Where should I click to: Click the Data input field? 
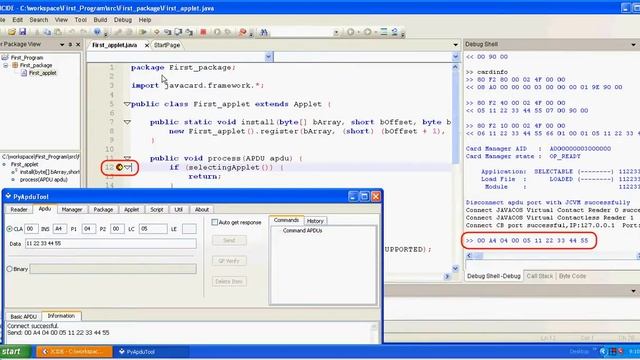click(111, 244)
